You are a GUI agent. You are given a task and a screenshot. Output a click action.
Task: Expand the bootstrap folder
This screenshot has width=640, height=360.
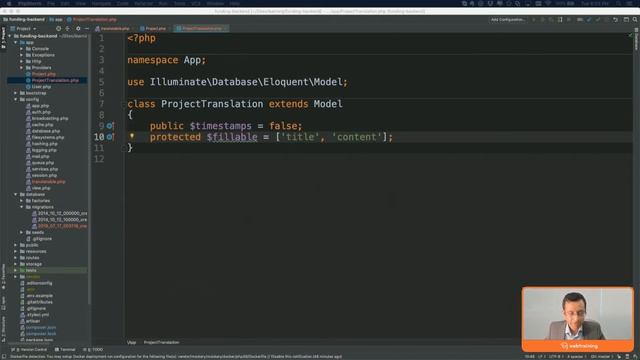tap(16, 93)
